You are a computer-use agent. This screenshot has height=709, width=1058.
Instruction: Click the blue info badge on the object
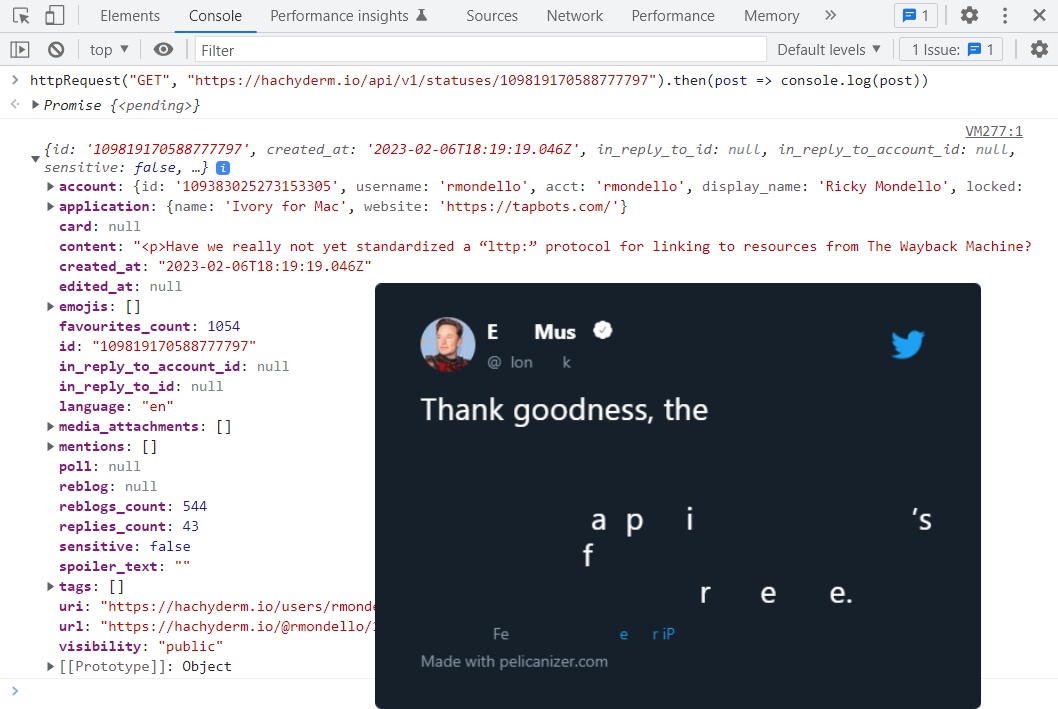pyautogui.click(x=223, y=168)
